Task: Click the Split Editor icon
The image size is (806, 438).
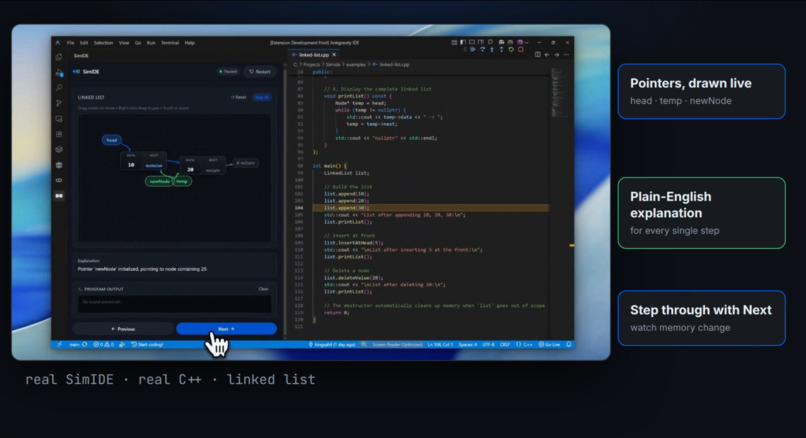Action: pos(538,54)
